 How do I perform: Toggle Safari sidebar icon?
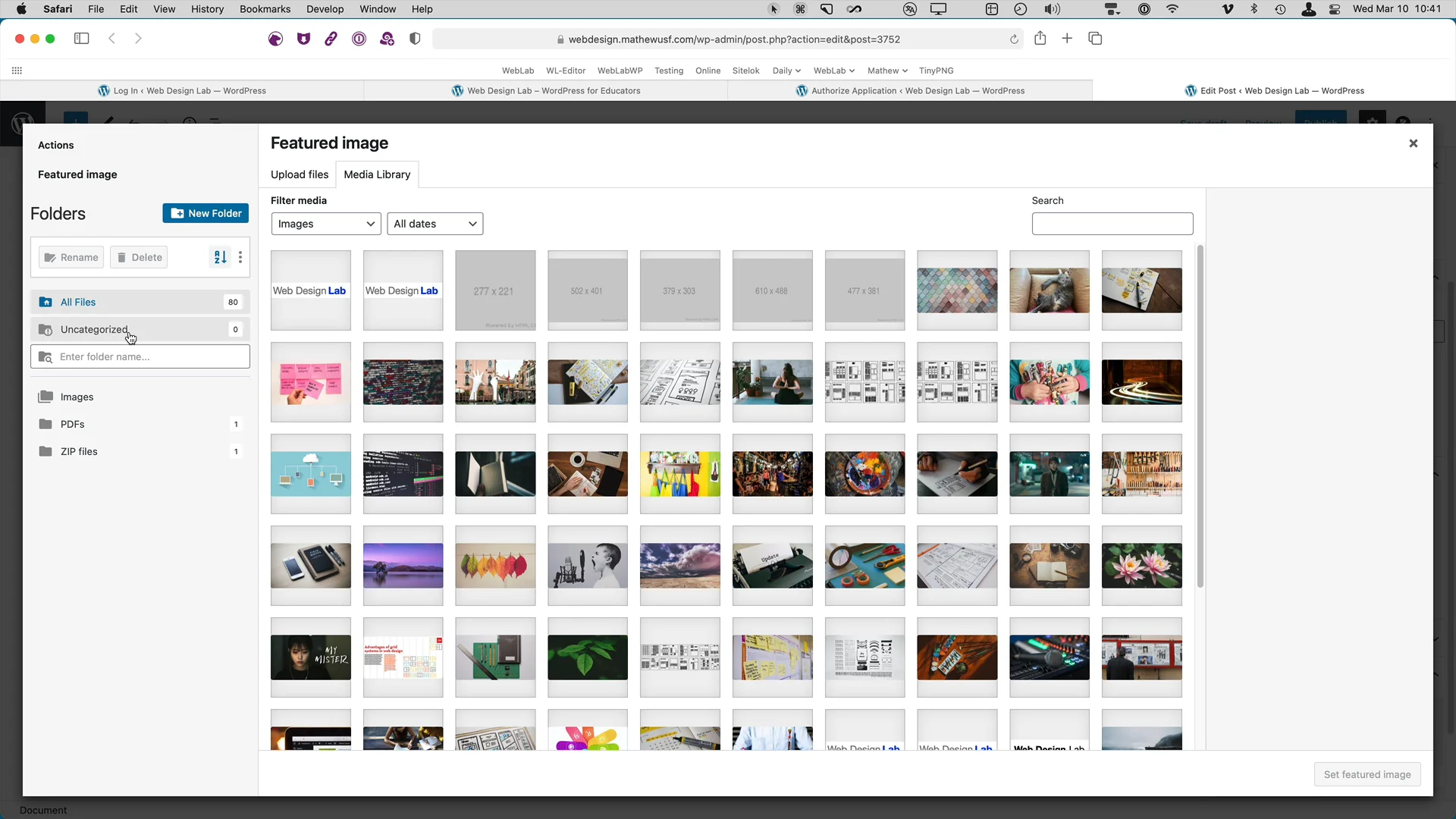coord(81,39)
